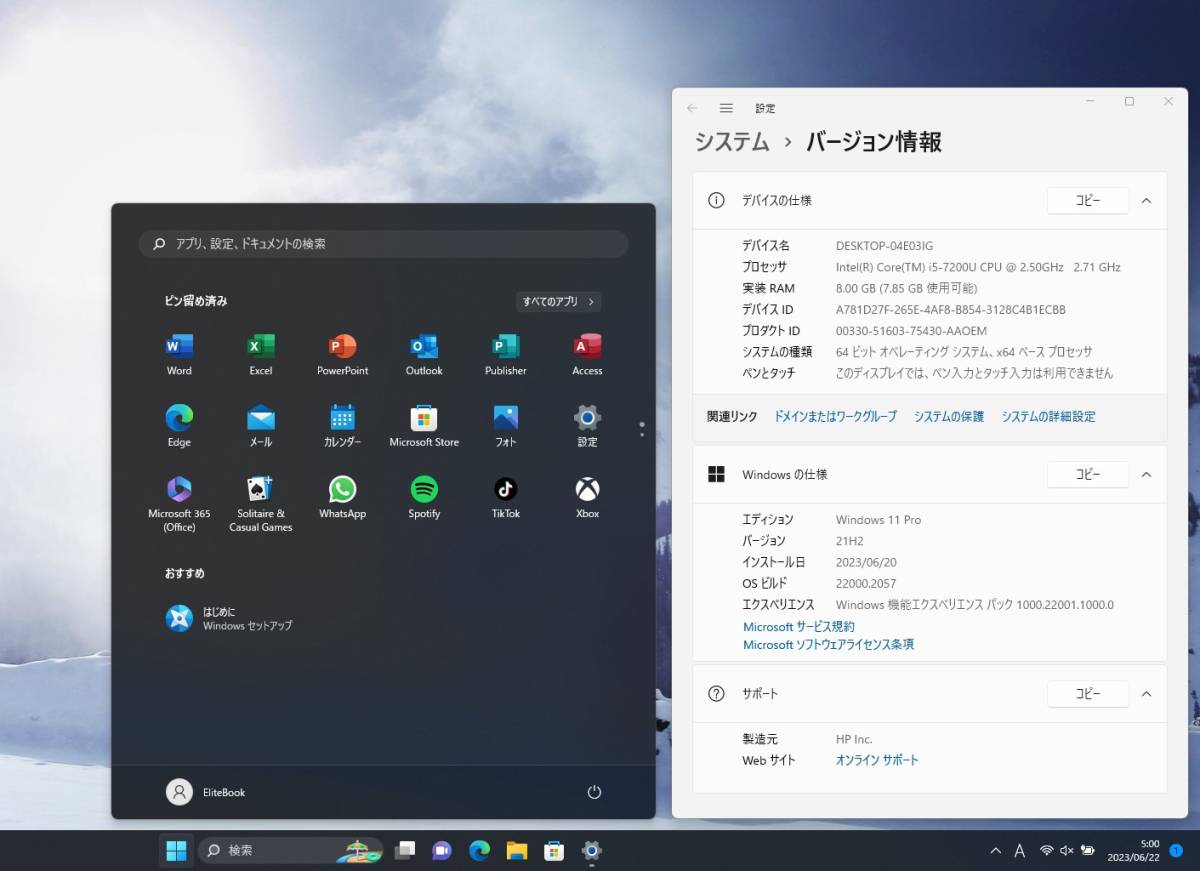This screenshot has height=871, width=1200.
Task: Select the device name DESKTOP-04E03IG
Action: click(x=884, y=246)
